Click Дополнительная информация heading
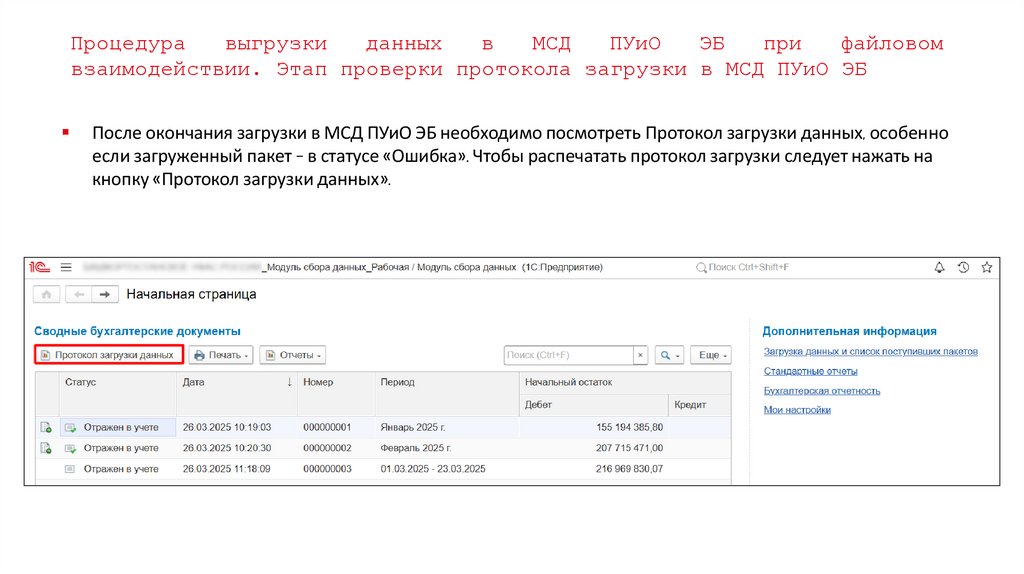1024x574 pixels. click(850, 331)
